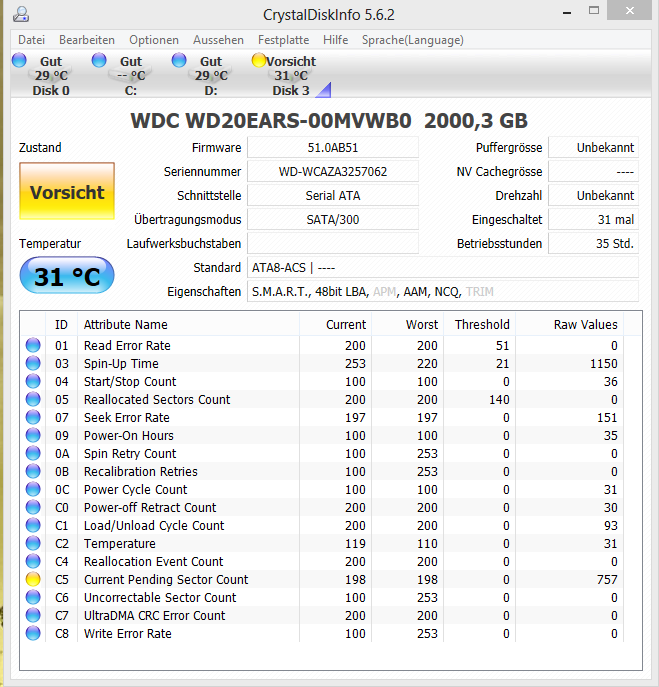This screenshot has width=659, height=687.
Task: Click the status orb of Power-off Retract Count row
Action: [33, 507]
